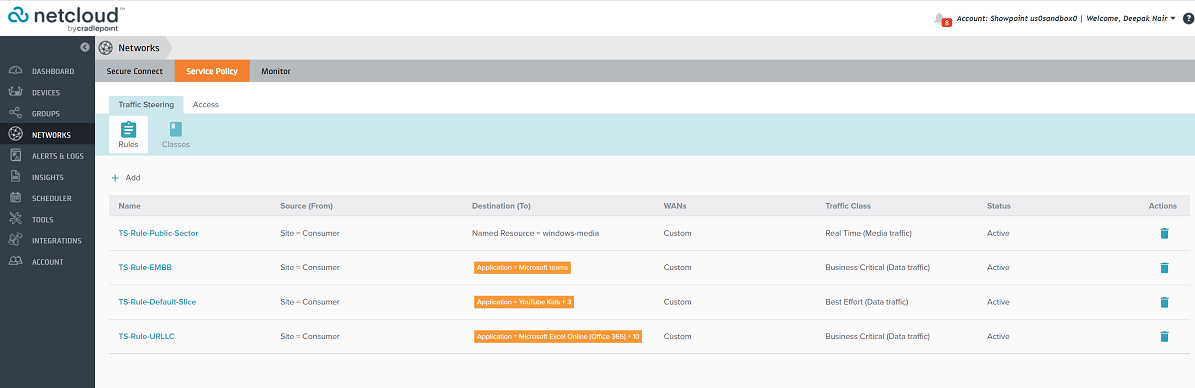
Task: Open the notifications bell icon
Action: click(940, 18)
